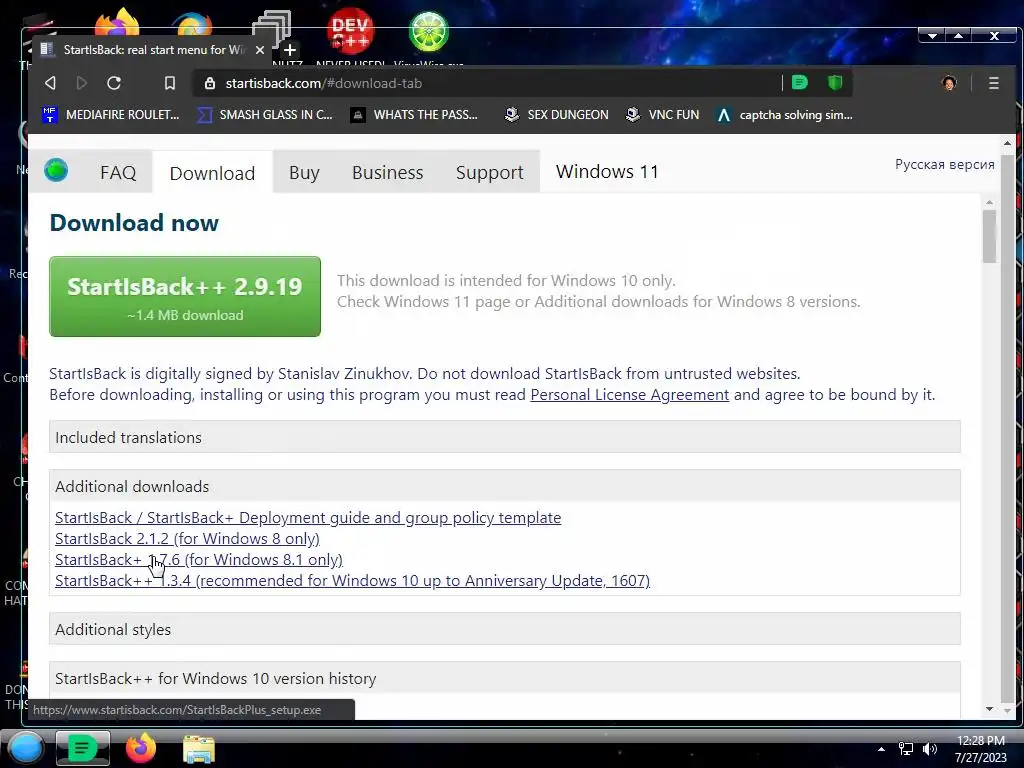Download StartIsBack++ 2.9.19 green button

tap(185, 296)
